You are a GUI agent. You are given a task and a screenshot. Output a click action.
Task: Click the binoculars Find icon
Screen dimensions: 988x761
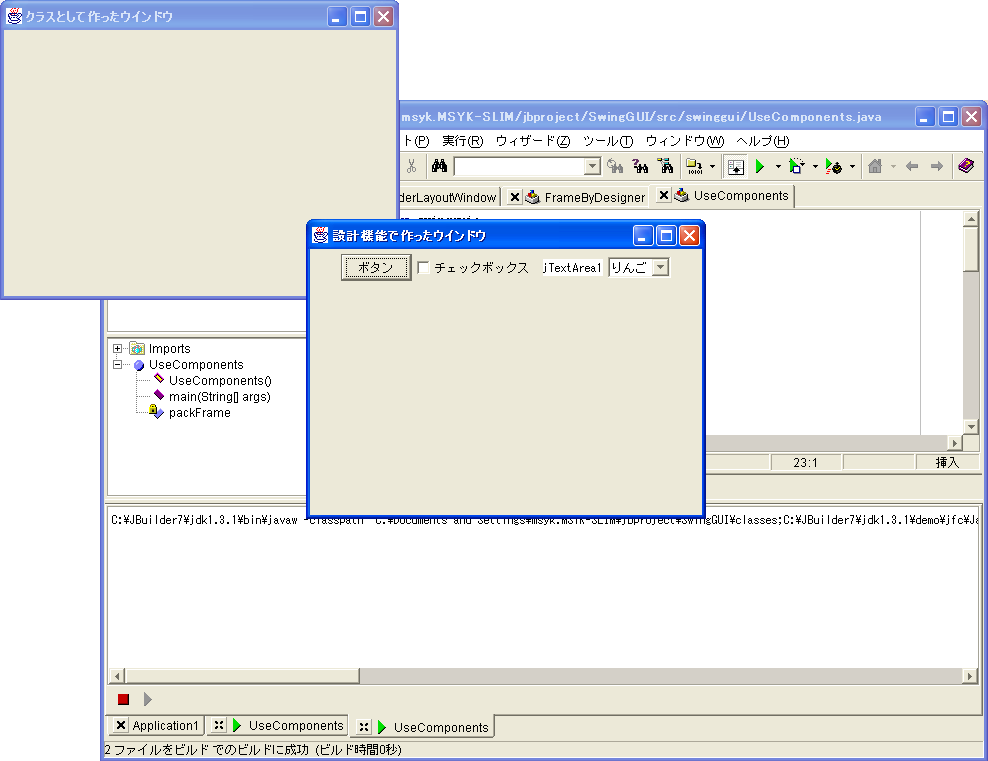pos(438,166)
